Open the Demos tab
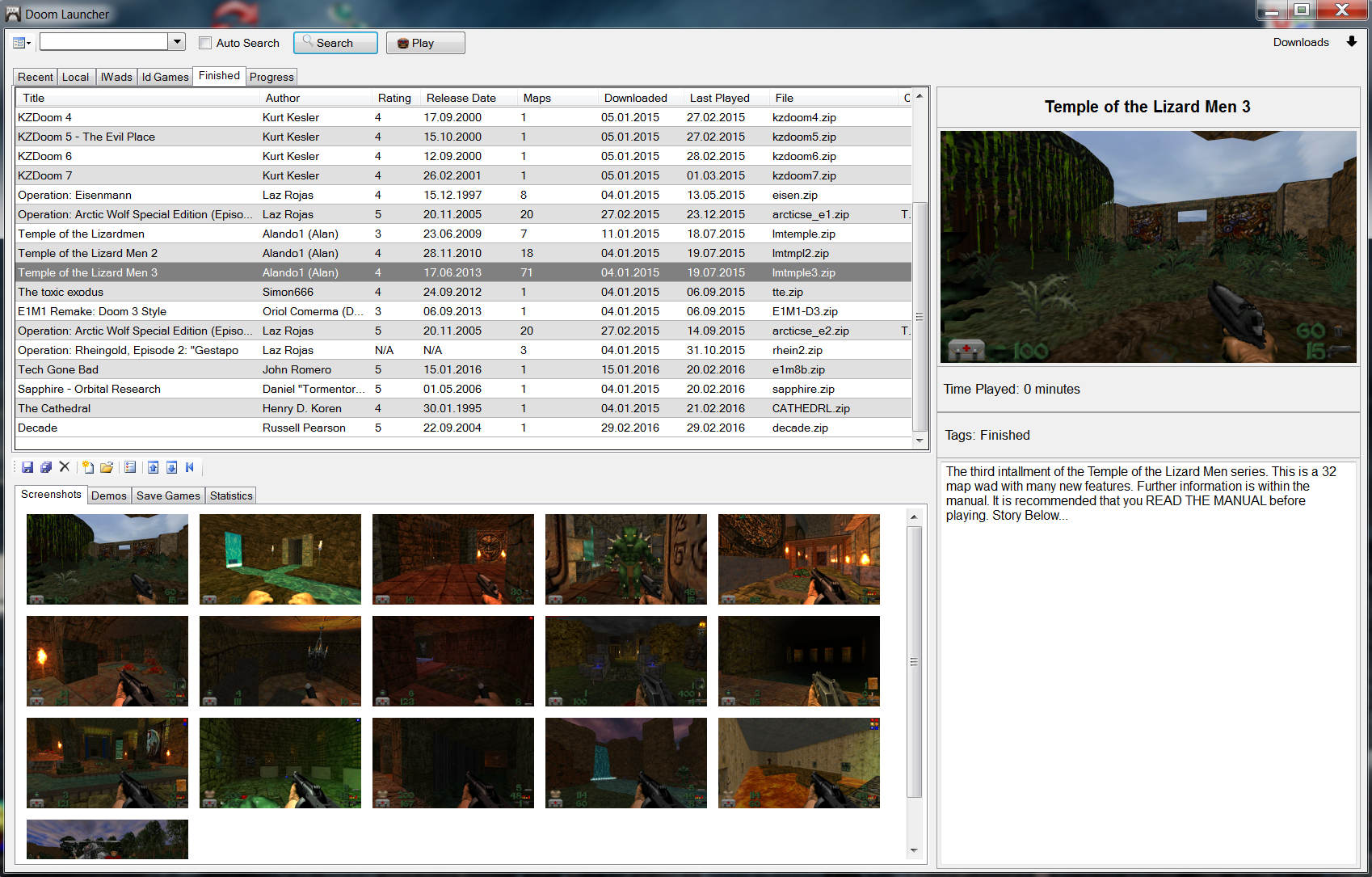Image resolution: width=1372 pixels, height=877 pixels. (109, 495)
